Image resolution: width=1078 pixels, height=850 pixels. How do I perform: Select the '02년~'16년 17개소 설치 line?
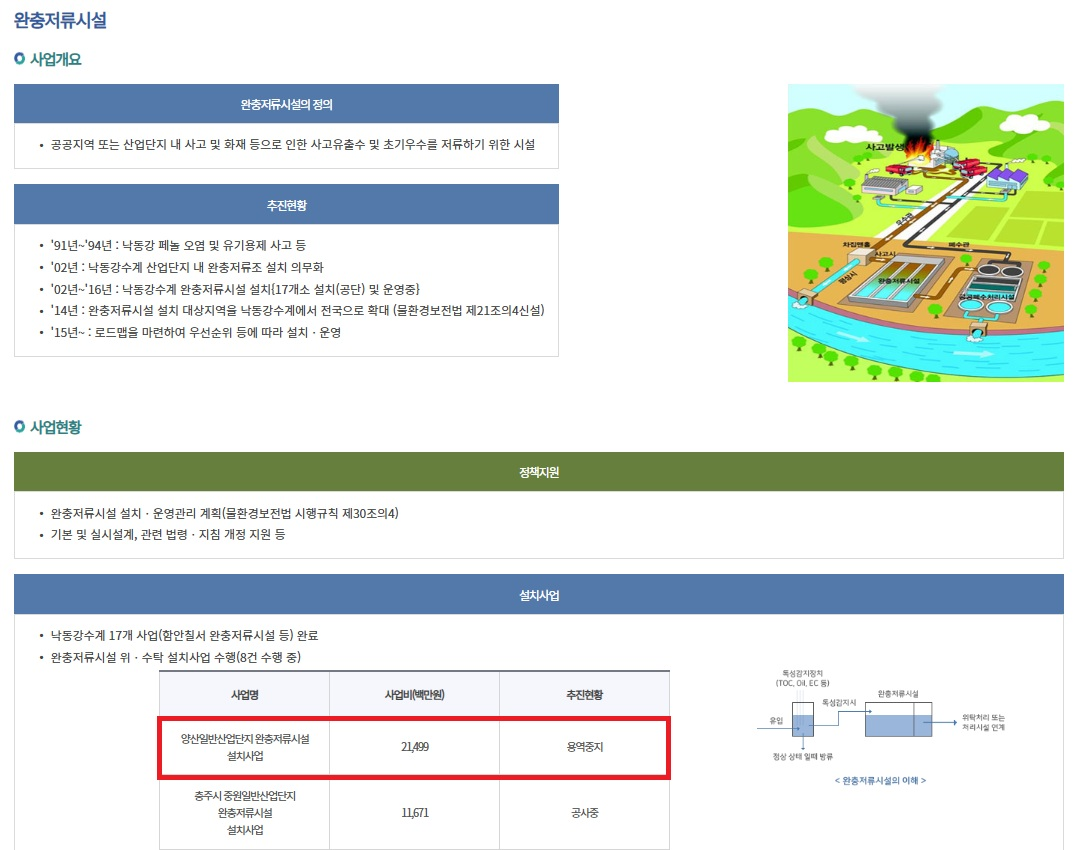[235, 289]
